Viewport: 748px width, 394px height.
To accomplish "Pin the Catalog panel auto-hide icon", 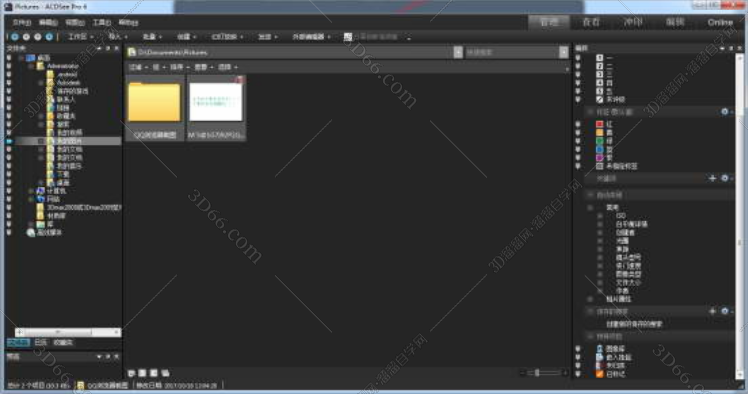I will [731, 48].
